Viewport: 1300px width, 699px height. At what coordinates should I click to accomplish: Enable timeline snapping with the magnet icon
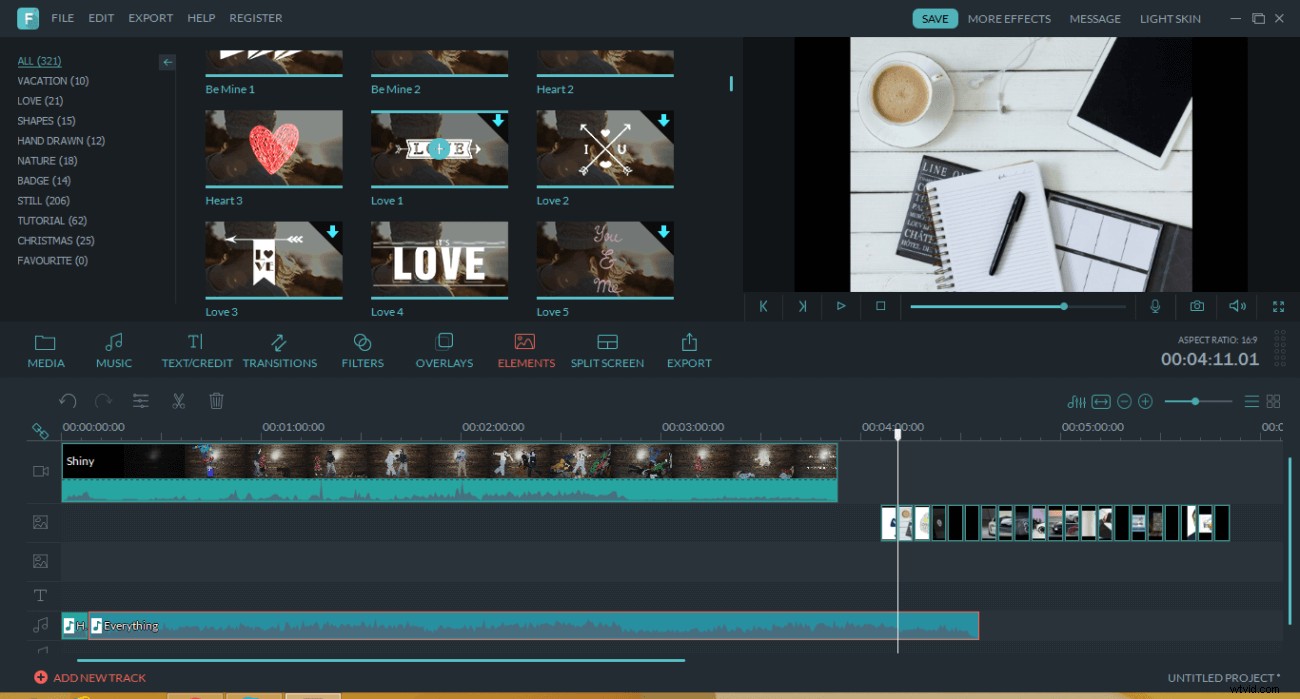point(41,432)
